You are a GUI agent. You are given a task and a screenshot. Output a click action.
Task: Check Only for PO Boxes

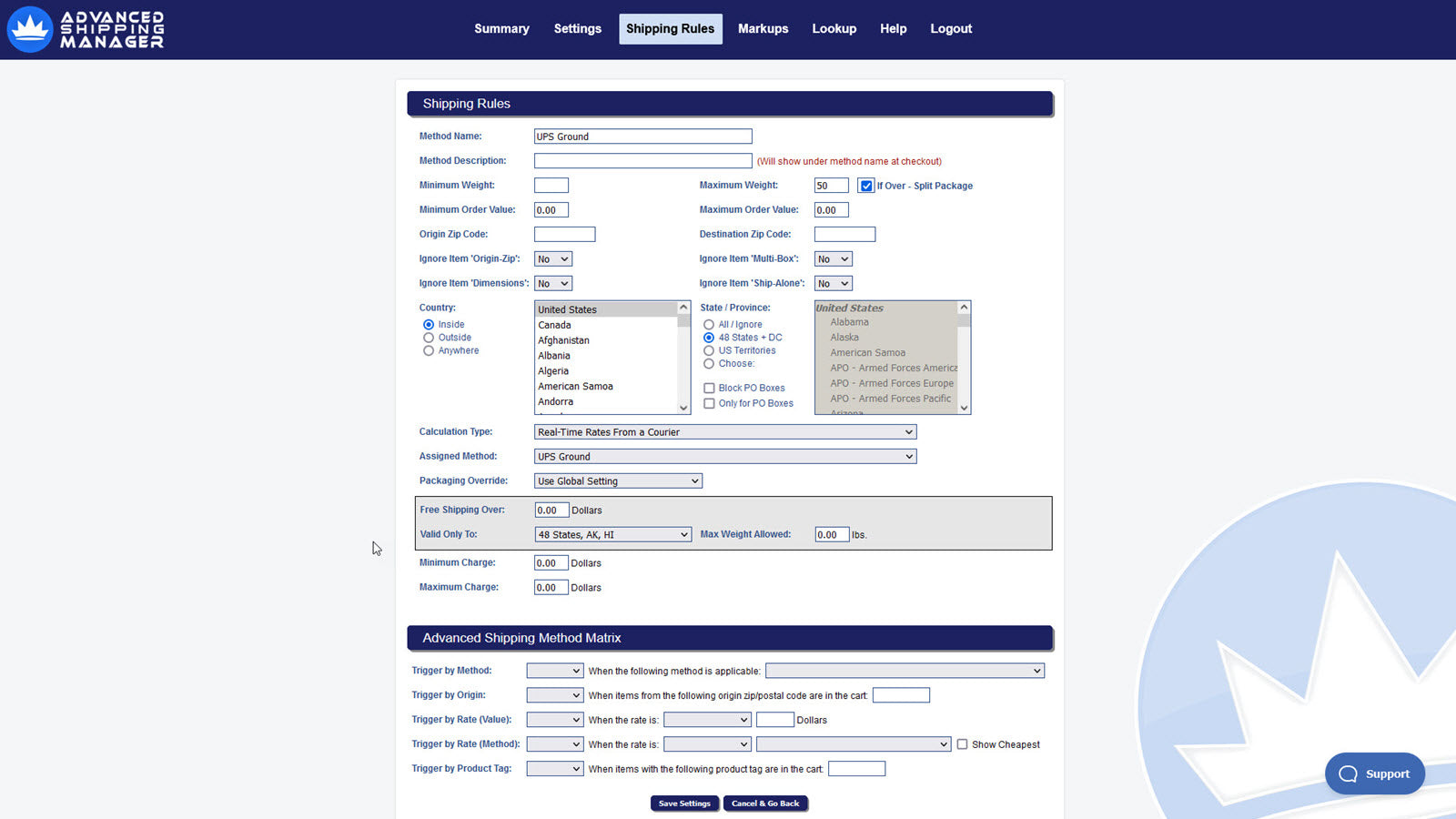[709, 403]
